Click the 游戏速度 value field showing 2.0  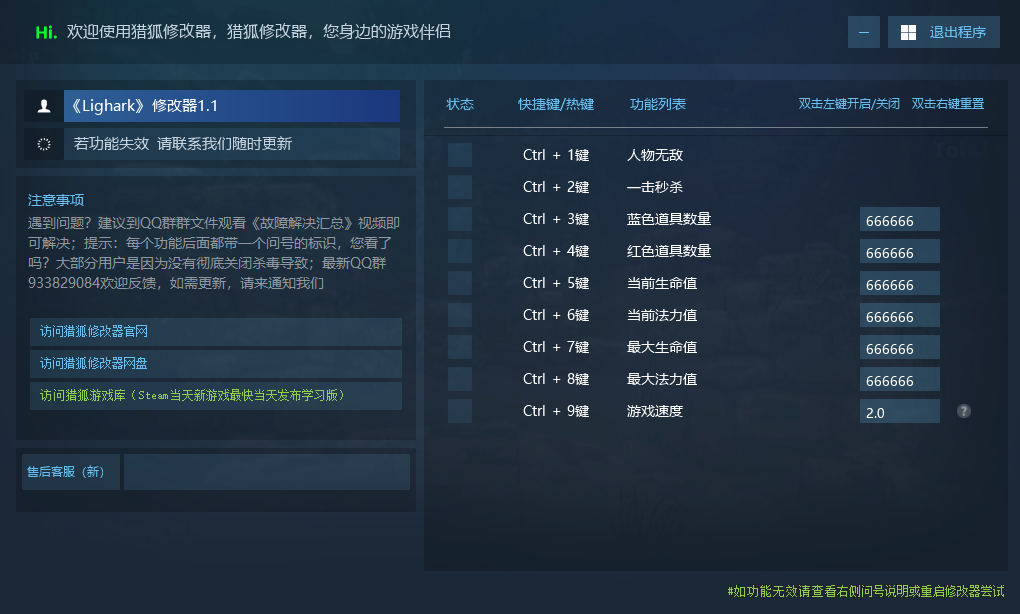point(900,411)
